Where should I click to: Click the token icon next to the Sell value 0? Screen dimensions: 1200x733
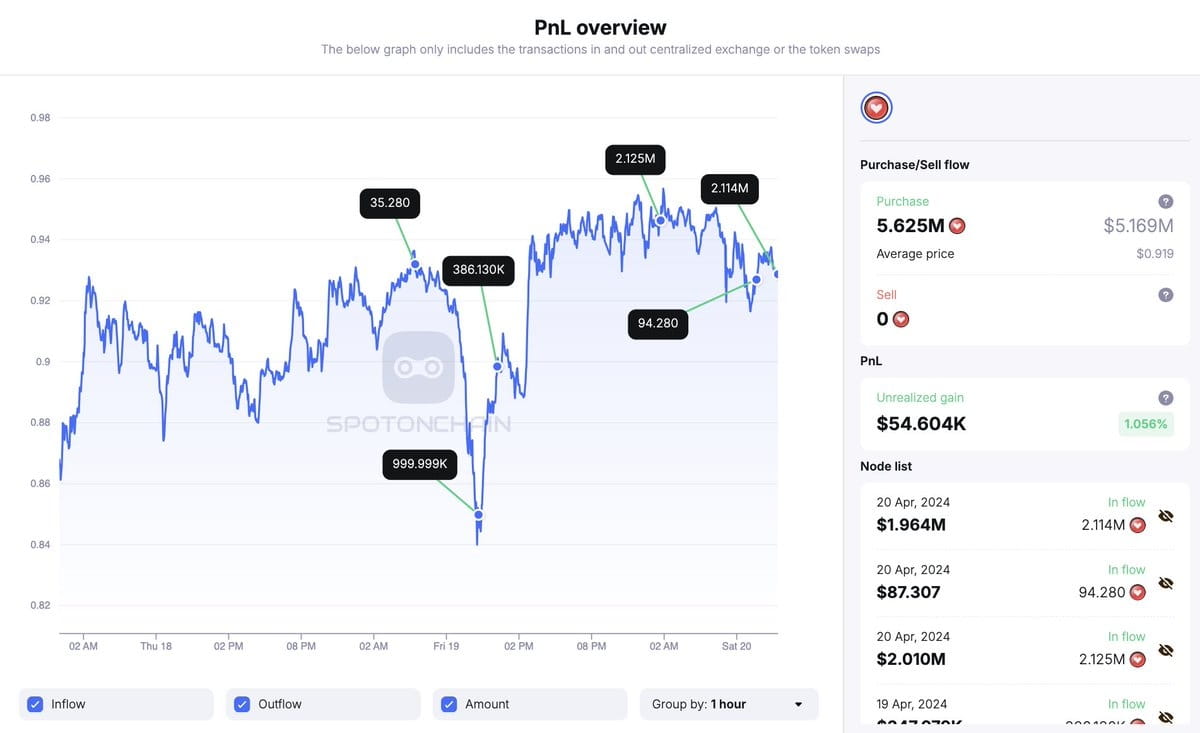[901, 318]
